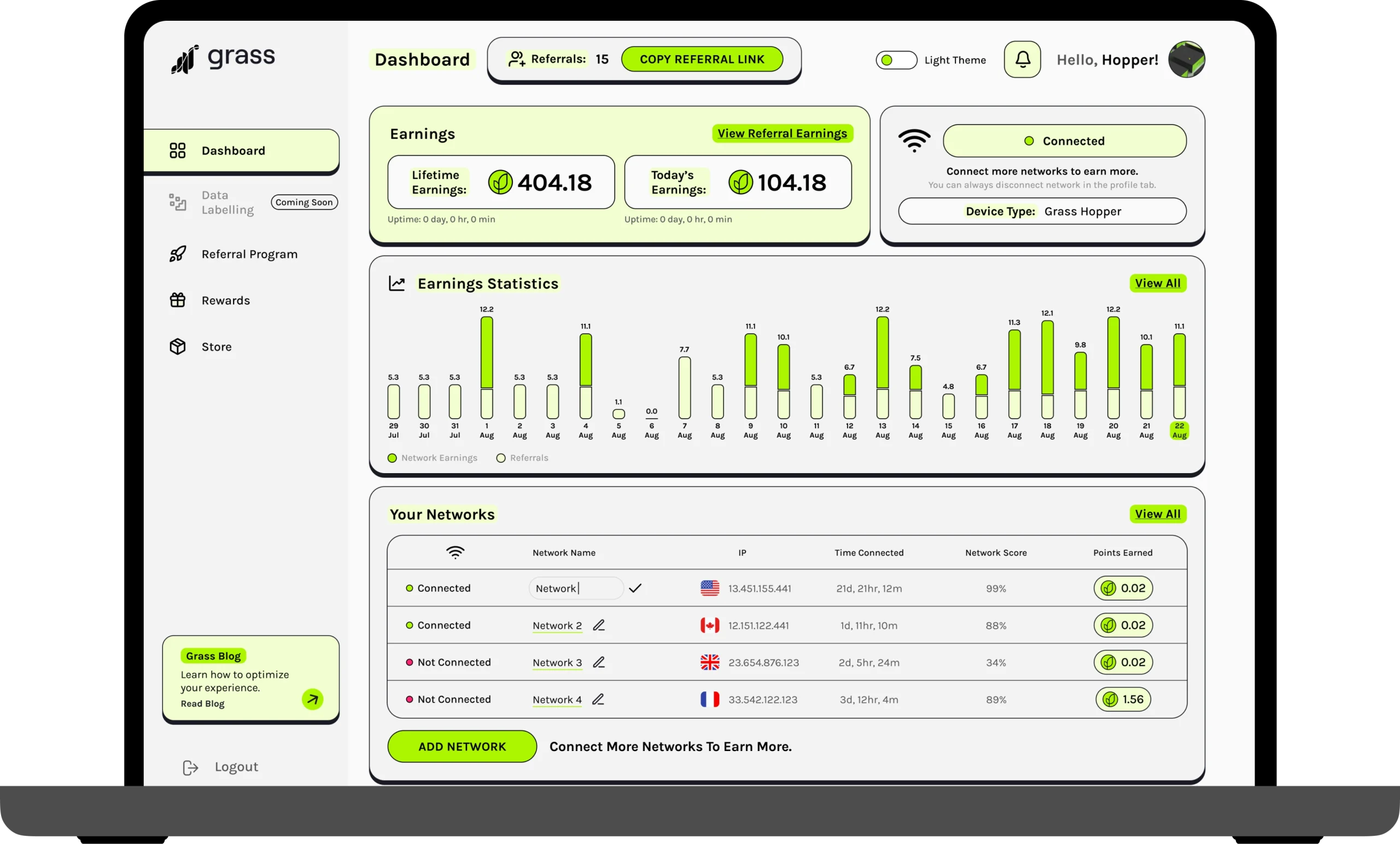Expand Your Networks View All section

tap(1157, 513)
